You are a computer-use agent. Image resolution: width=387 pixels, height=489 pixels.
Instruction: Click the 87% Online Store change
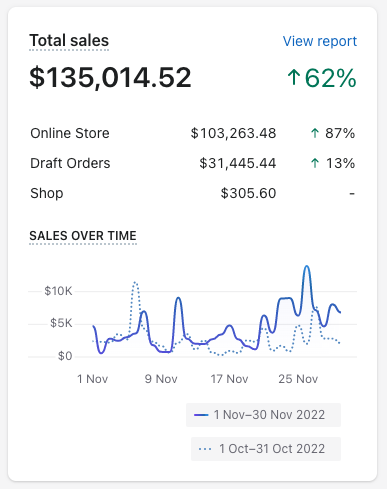[340, 133]
